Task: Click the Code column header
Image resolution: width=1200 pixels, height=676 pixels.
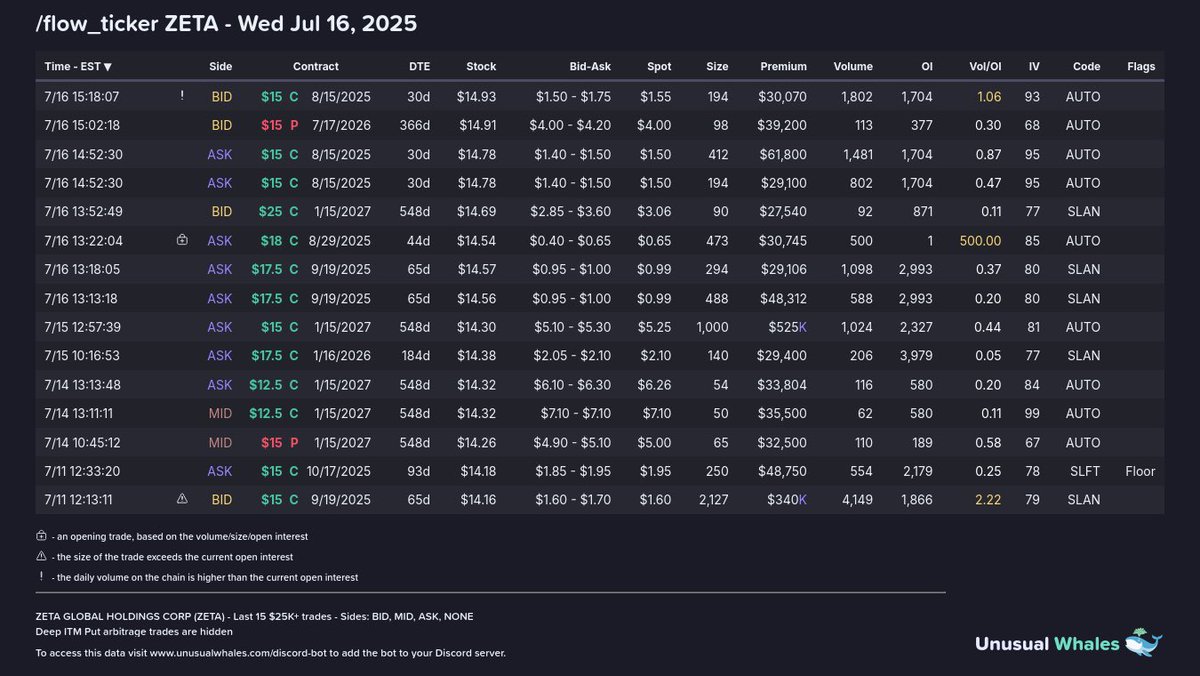Action: 1086,67
